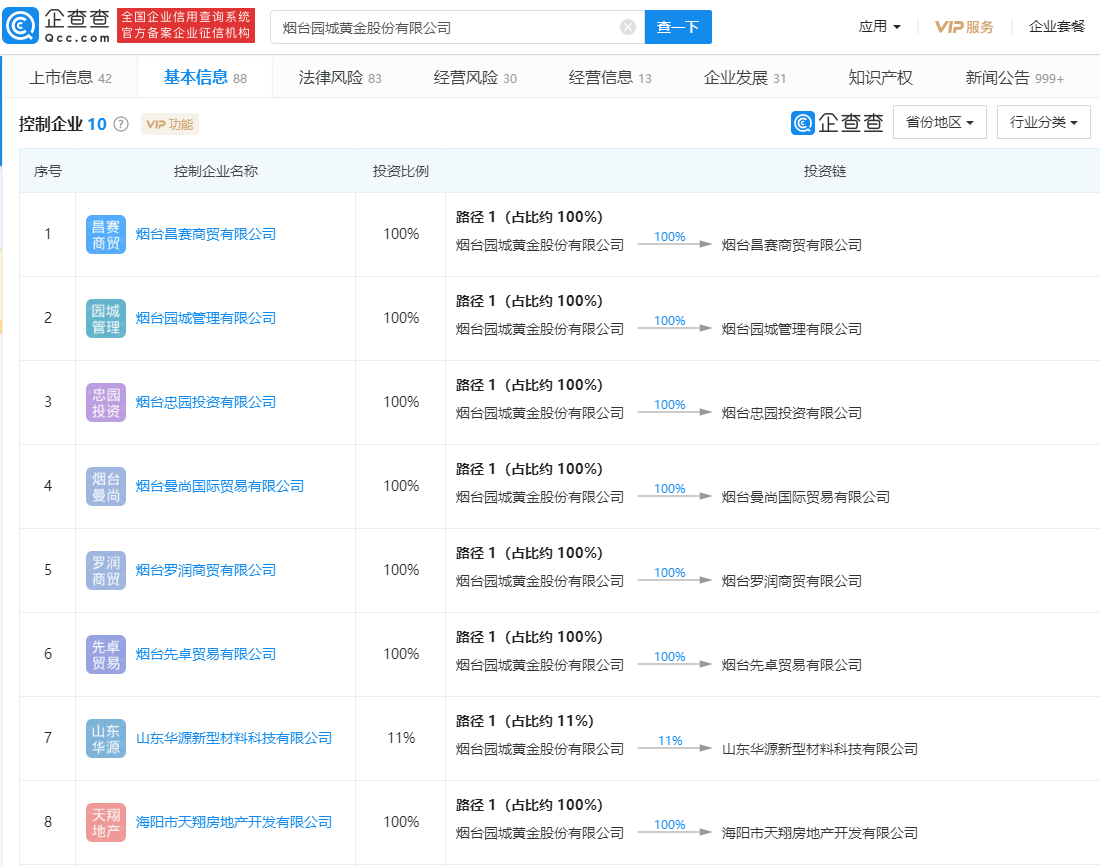Click the 序号 column header
This screenshot has height=867, width=1100.
(48, 171)
